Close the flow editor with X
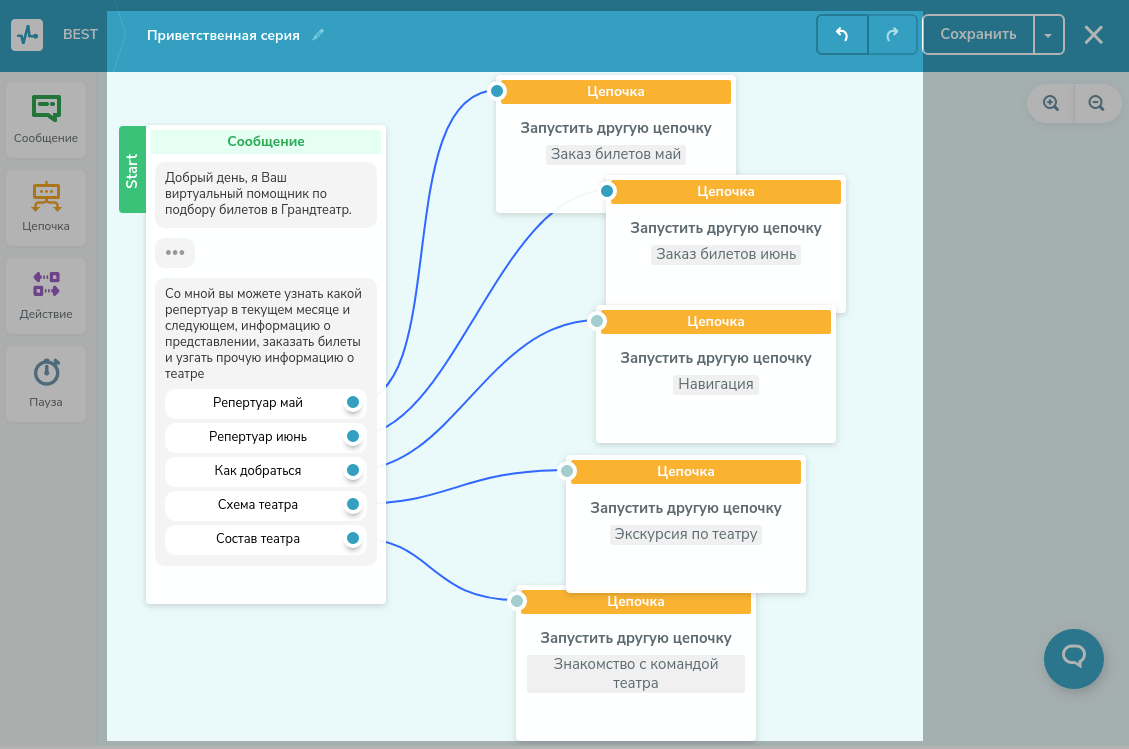 tap(1094, 35)
